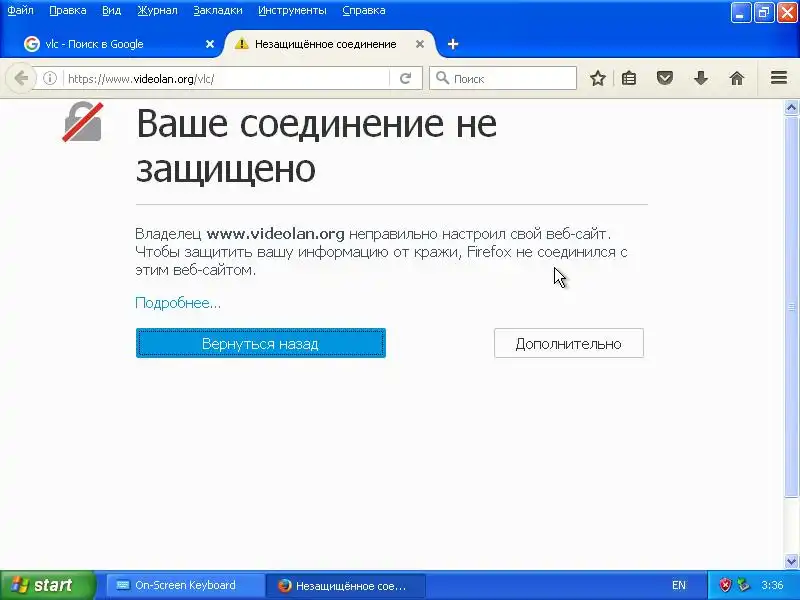The height and width of the screenshot is (600, 800).
Task: Close the 'vlc - Поиск в Google' tab
Action: click(x=210, y=44)
